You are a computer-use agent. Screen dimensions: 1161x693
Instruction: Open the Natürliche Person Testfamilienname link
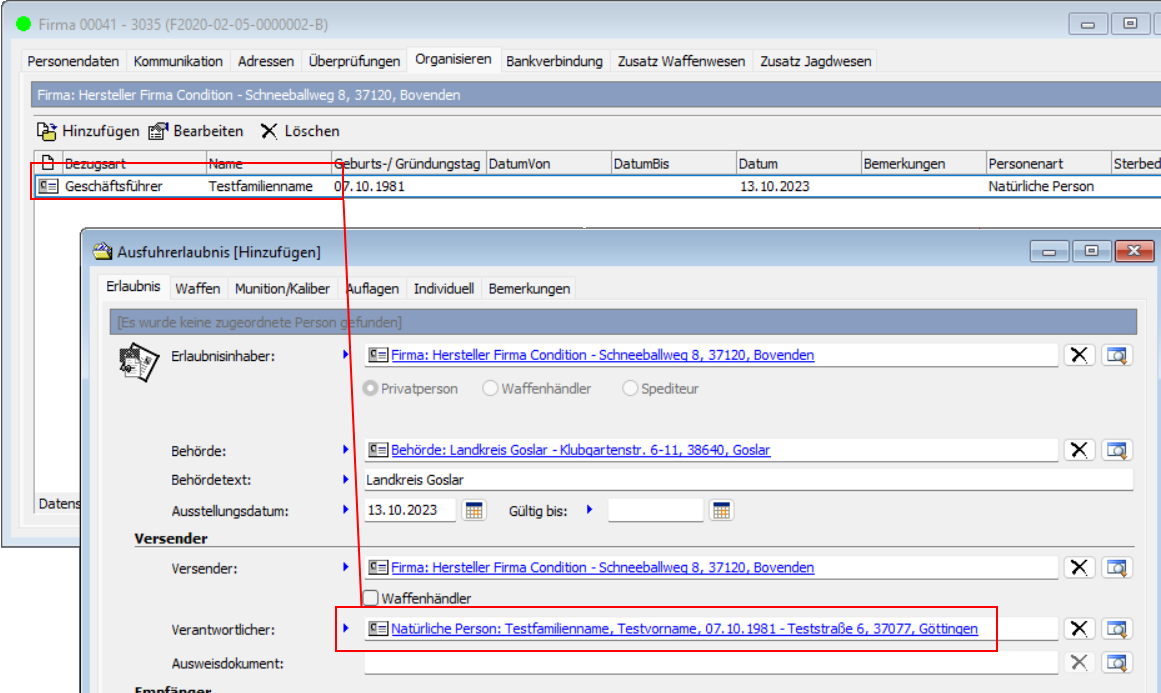684,629
